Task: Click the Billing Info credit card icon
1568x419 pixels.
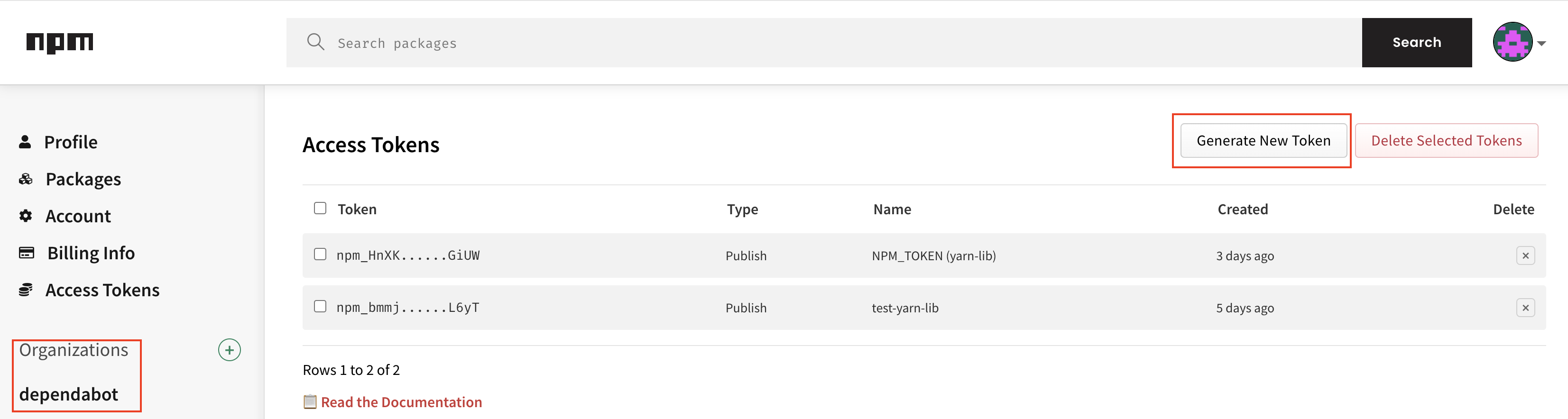Action: point(26,253)
